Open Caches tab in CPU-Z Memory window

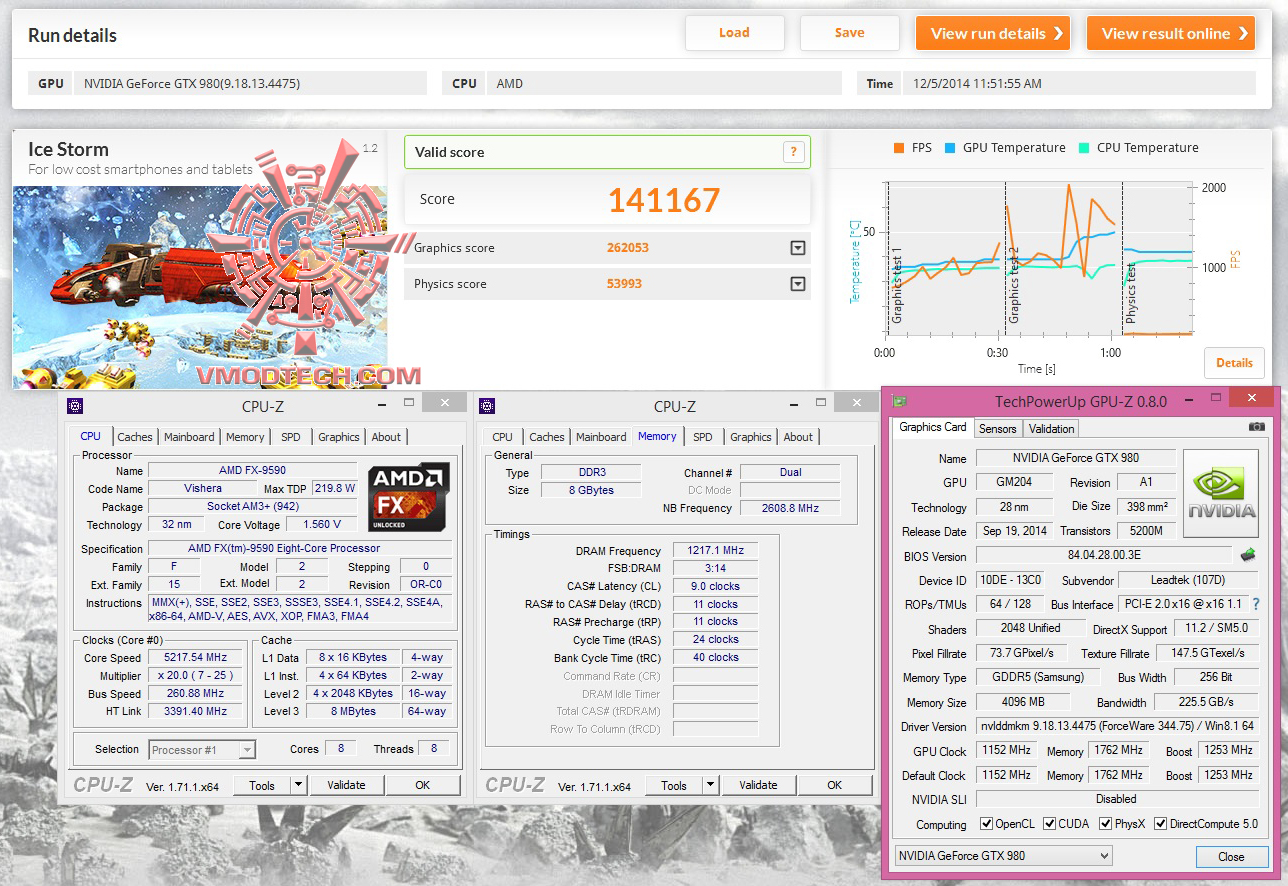pos(547,437)
